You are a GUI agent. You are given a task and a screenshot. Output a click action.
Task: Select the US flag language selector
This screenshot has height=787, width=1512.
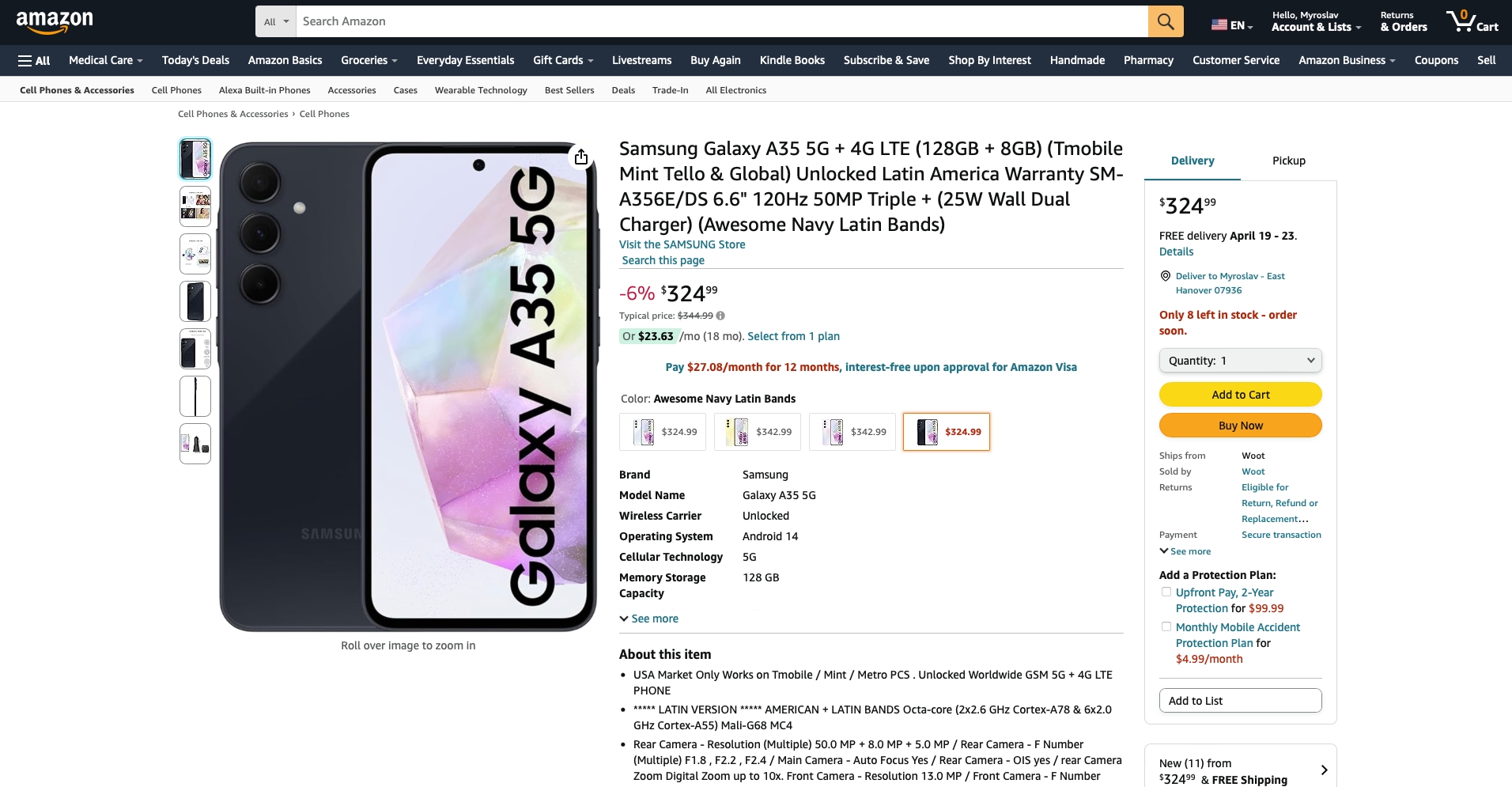click(x=1232, y=25)
